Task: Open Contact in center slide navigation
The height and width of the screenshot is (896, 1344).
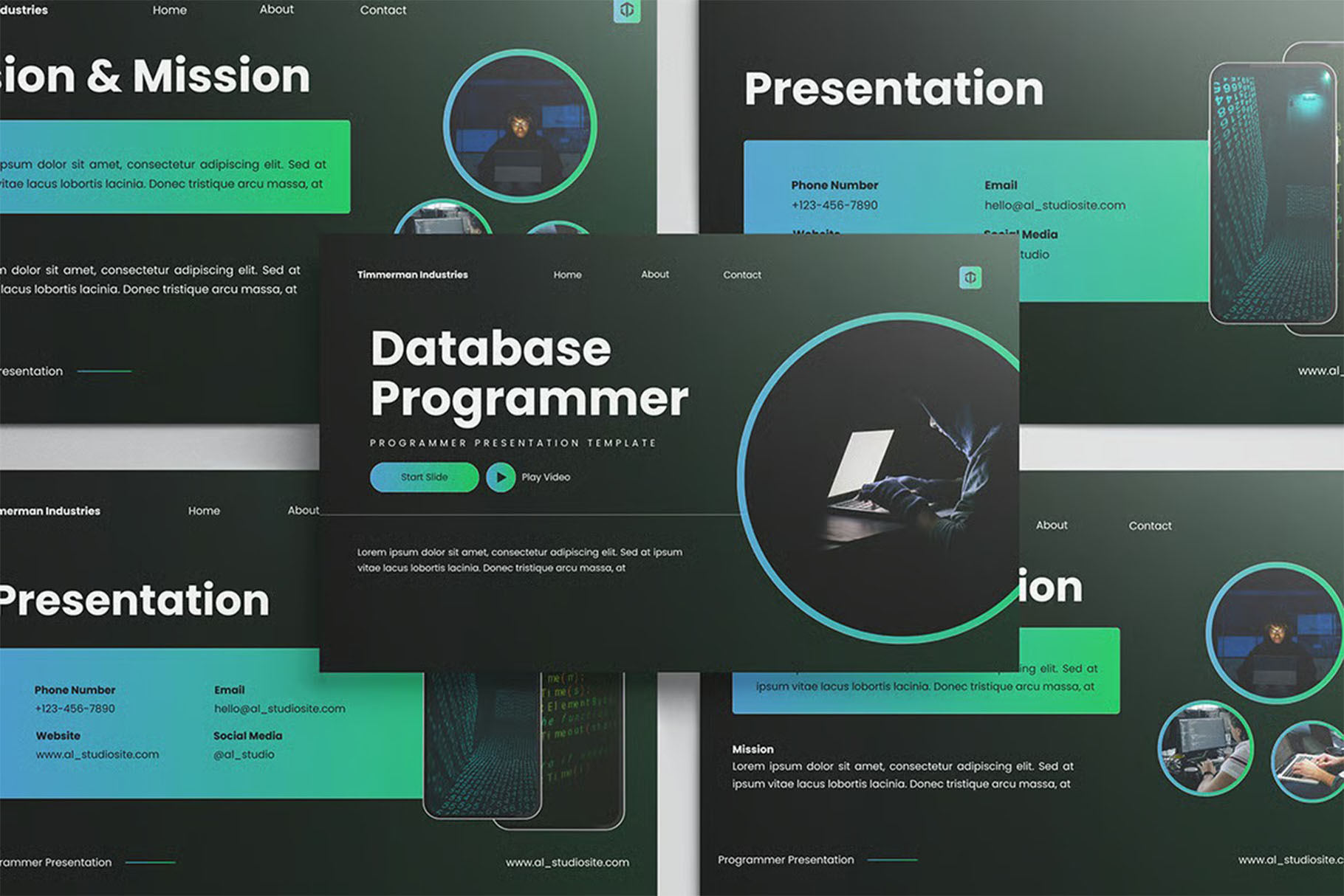Action: 741,275
